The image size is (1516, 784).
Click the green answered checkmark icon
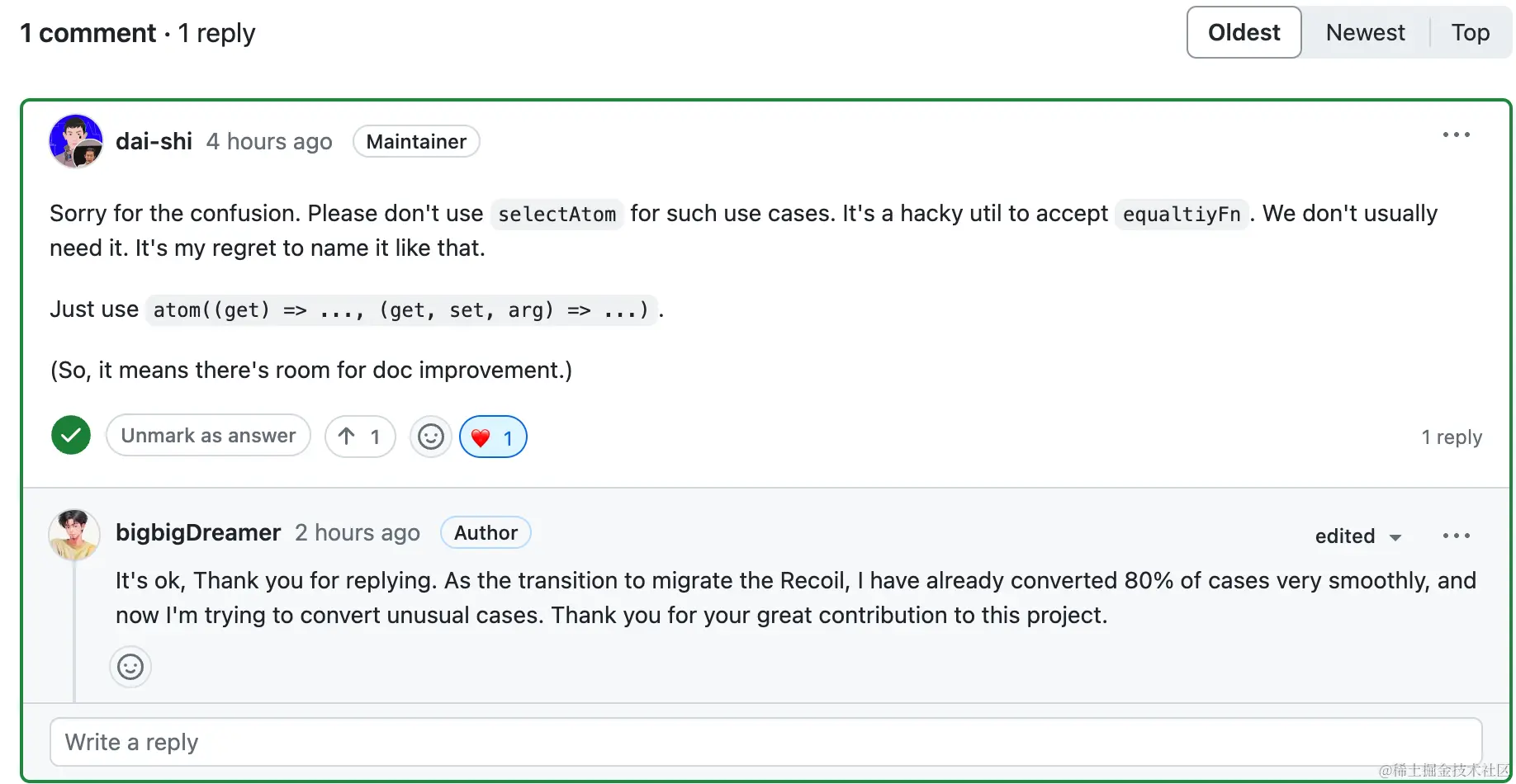click(x=71, y=435)
